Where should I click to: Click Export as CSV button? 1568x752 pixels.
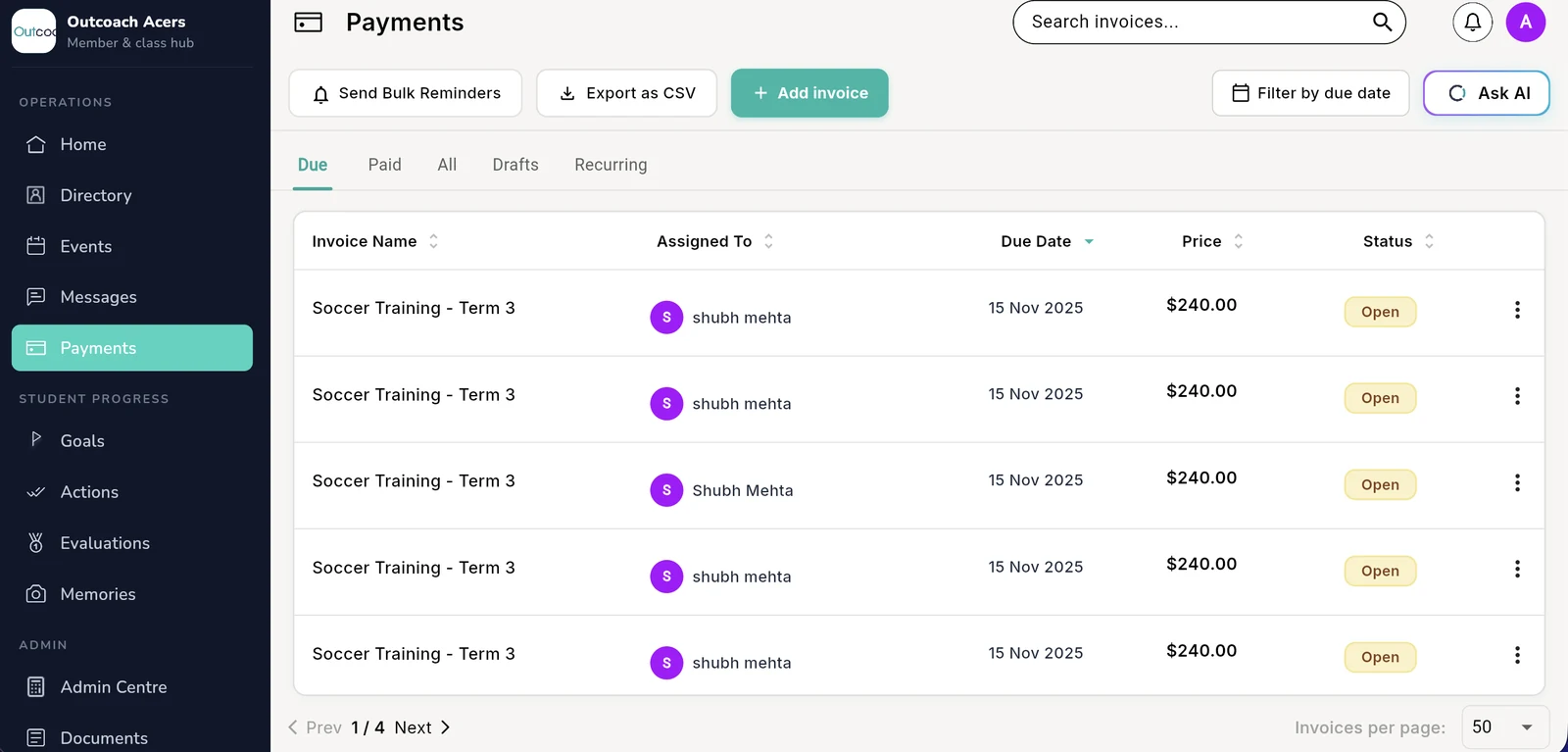[x=627, y=93]
